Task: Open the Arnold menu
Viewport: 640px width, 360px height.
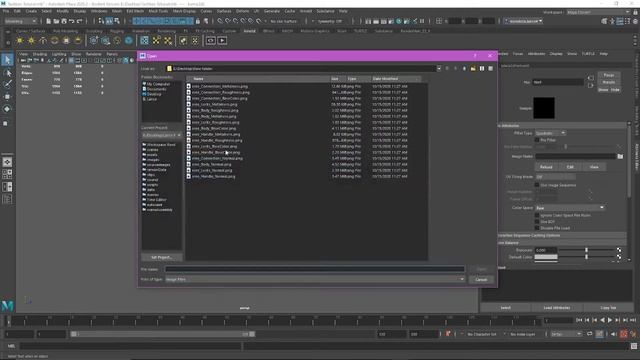Action: (x=306, y=11)
